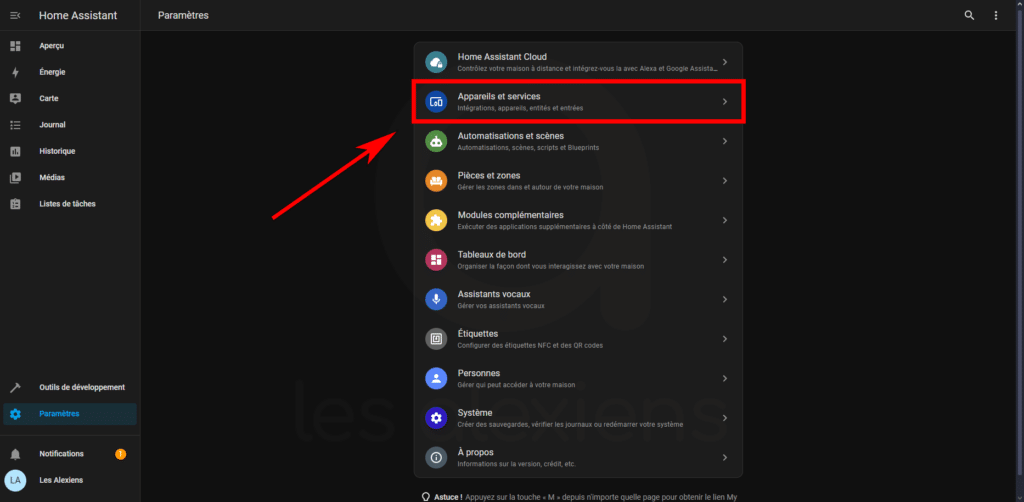Click the Médias play icon

click(16, 178)
